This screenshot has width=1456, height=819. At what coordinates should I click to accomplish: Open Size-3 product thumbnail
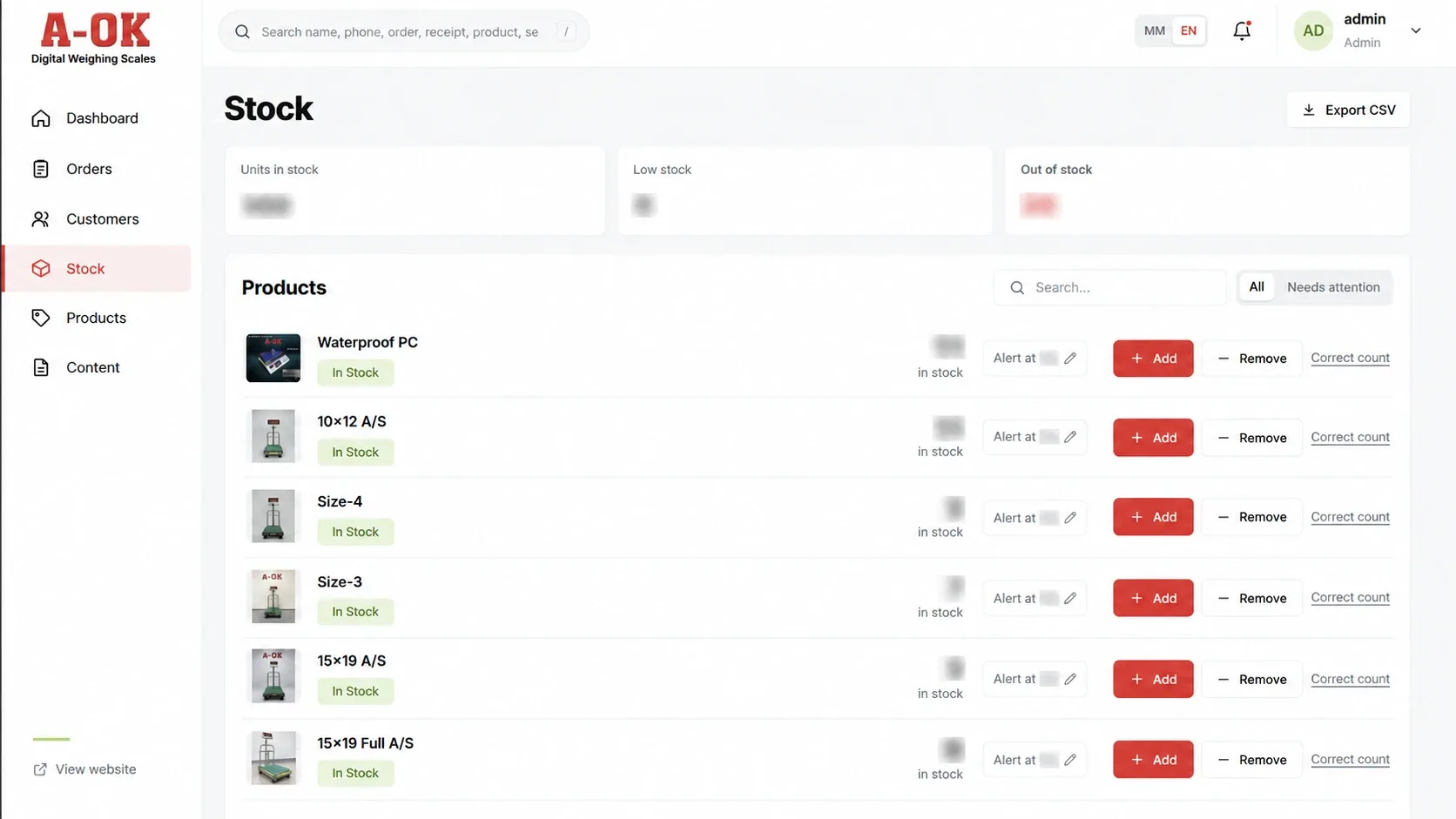click(x=273, y=596)
